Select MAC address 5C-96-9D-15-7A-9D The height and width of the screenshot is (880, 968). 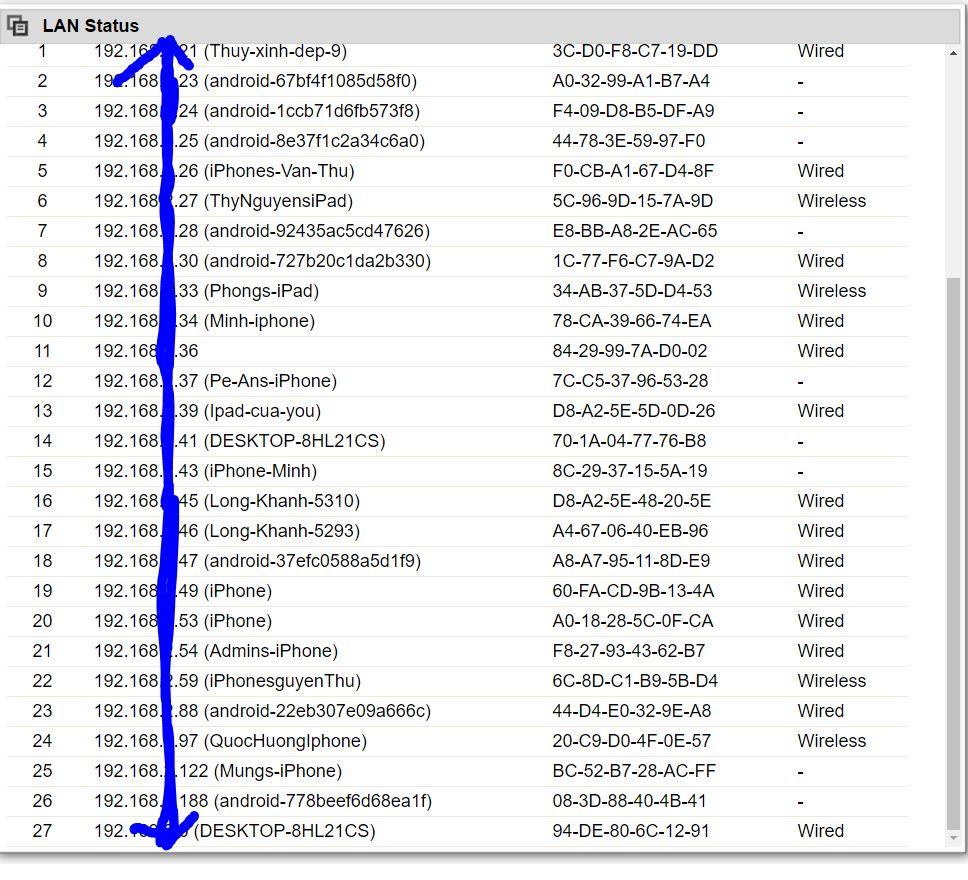click(x=633, y=201)
